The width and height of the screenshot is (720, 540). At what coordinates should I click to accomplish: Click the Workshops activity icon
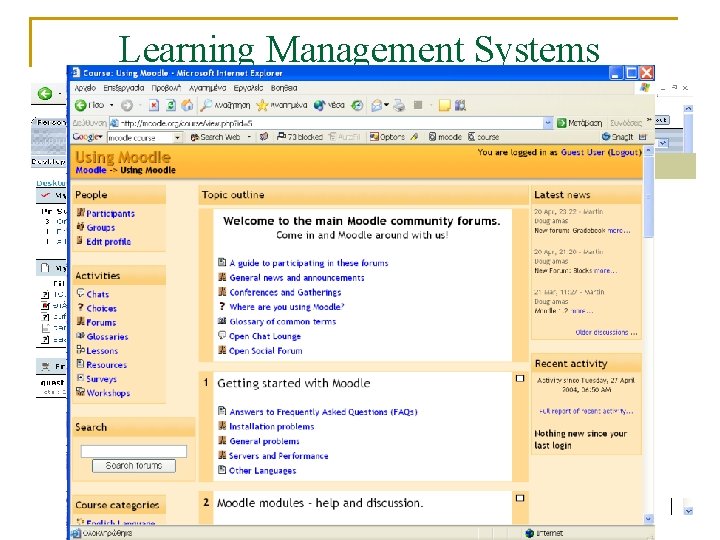click(80, 392)
